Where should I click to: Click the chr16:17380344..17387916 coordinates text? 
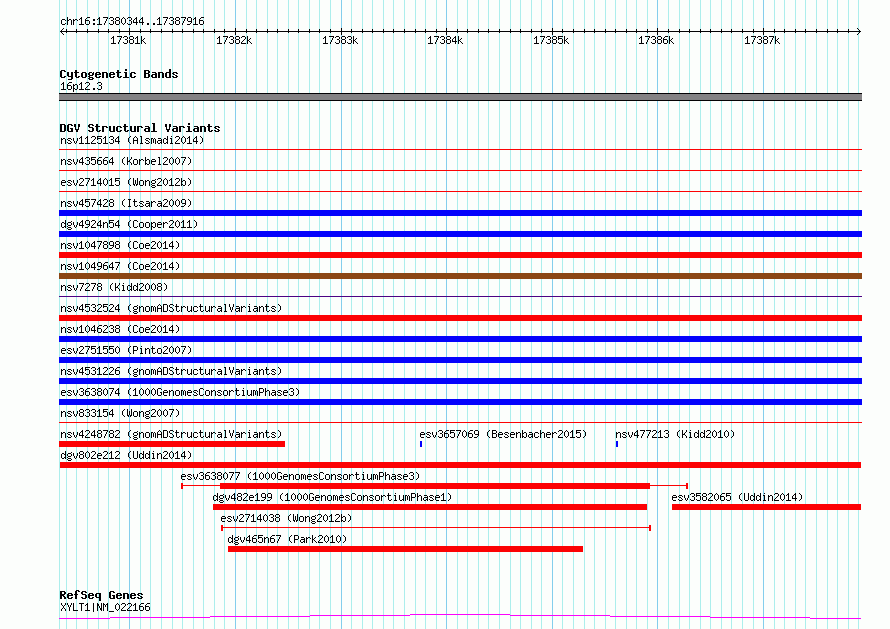[x=132, y=22]
